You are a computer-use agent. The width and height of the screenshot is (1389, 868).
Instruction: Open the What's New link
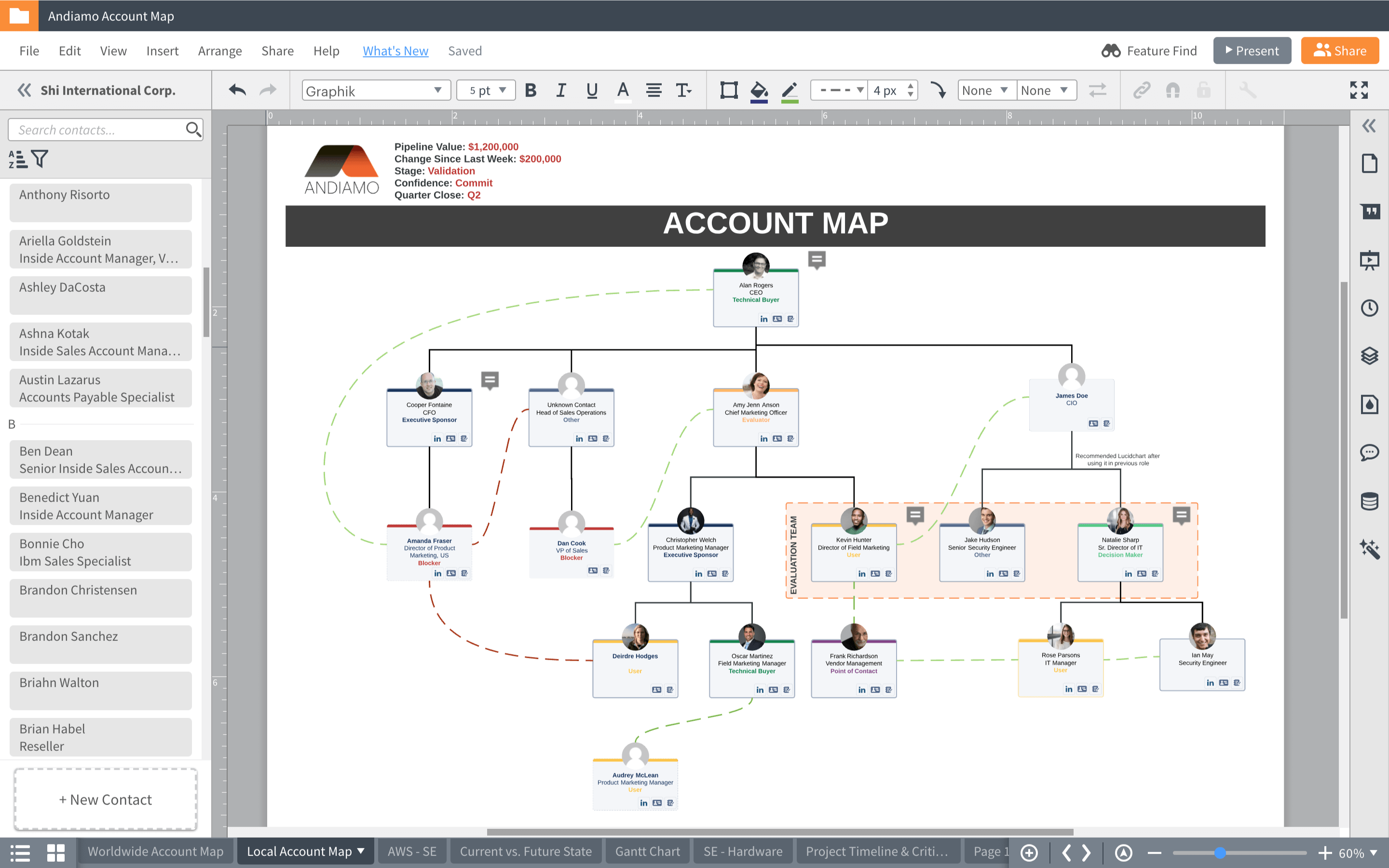pos(395,51)
